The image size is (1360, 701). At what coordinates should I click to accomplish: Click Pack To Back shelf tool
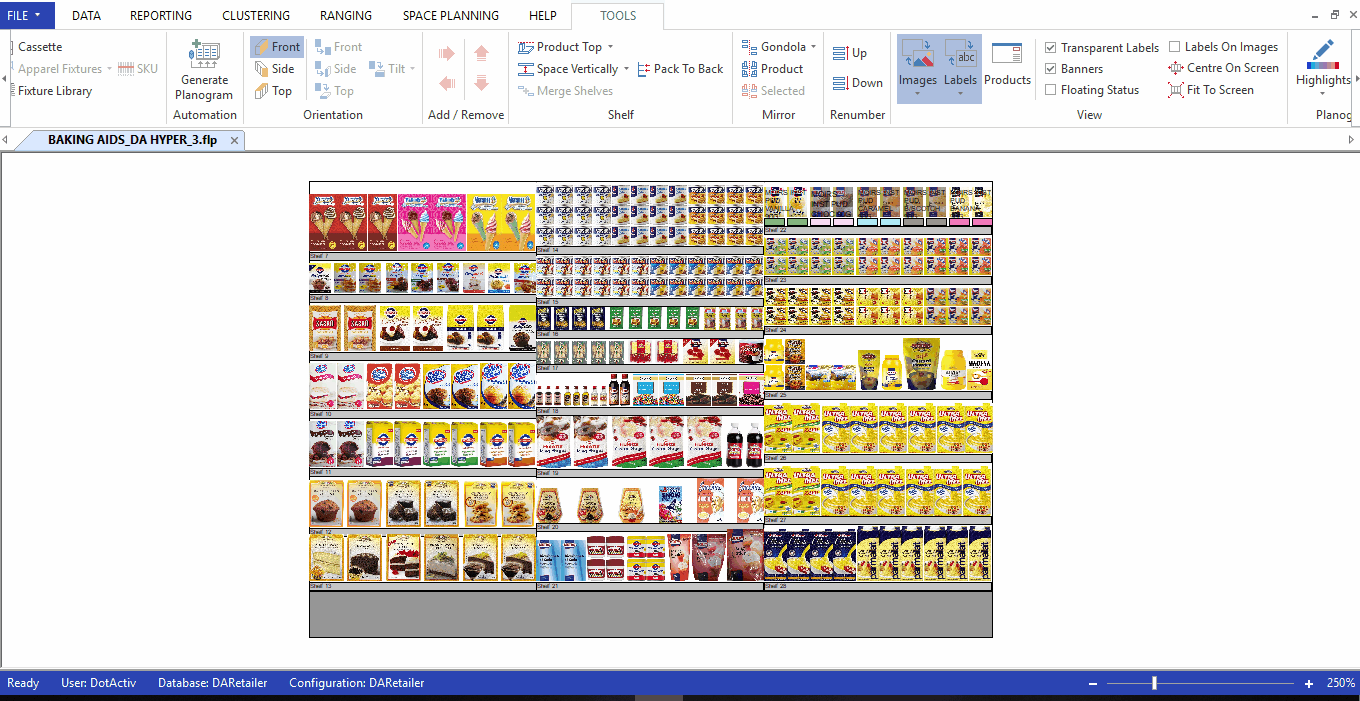tap(680, 69)
